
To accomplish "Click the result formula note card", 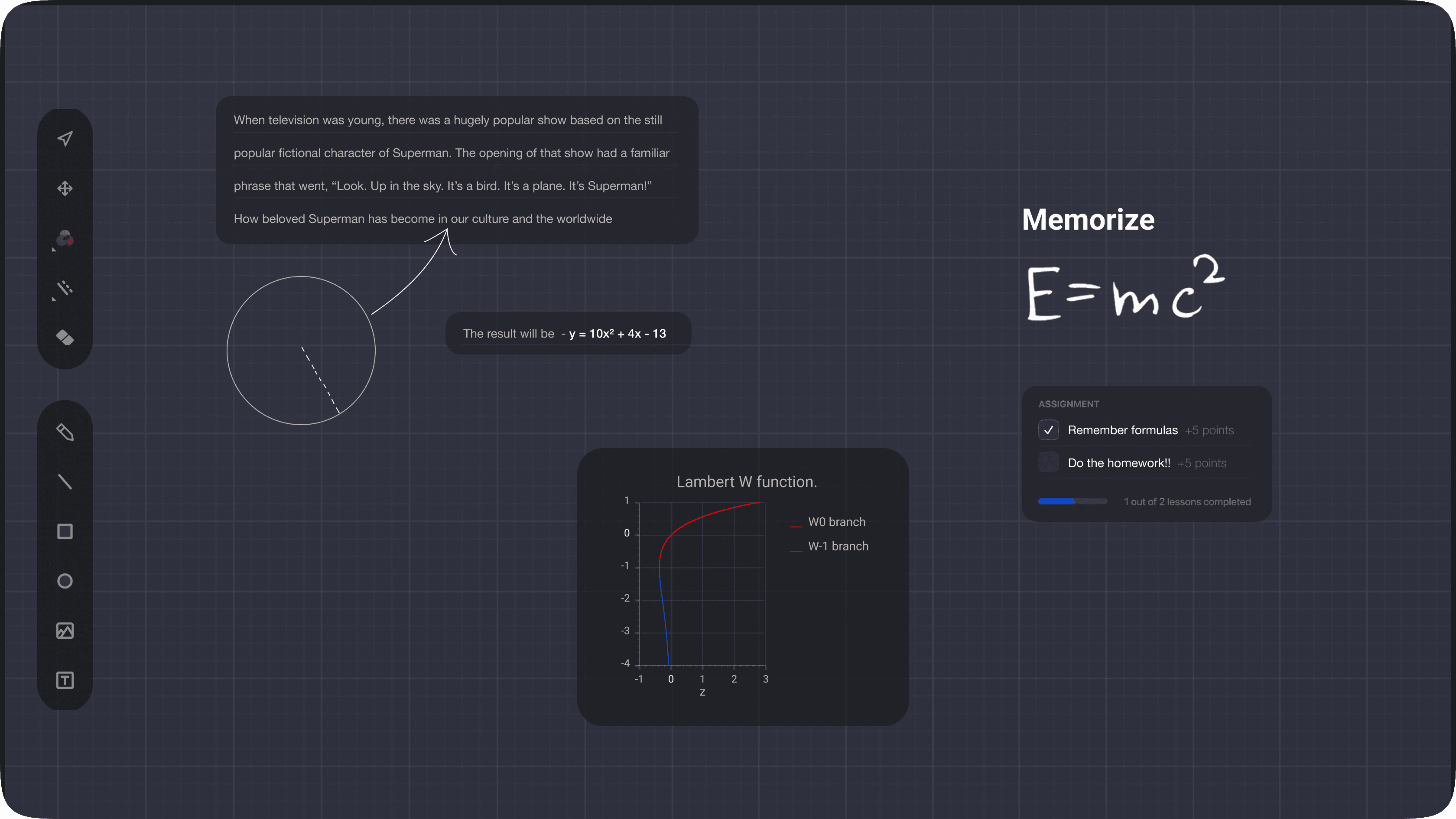I will [x=568, y=334].
